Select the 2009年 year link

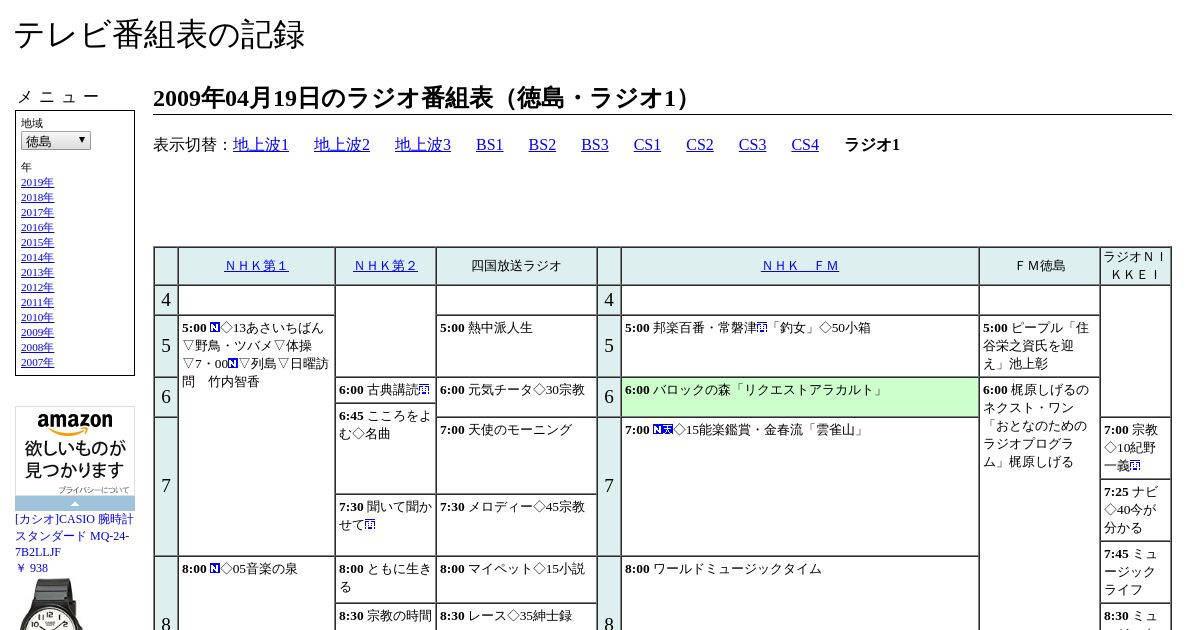(37, 332)
